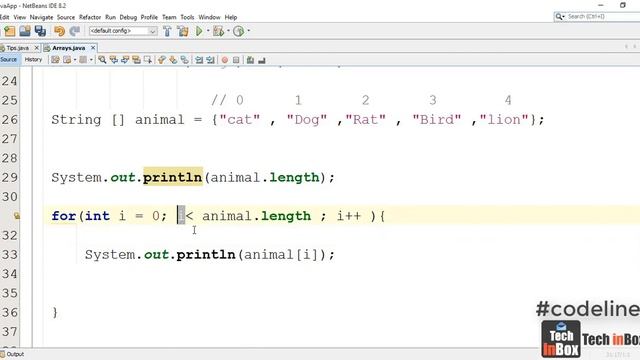Undo the last edit
The height and width of the screenshot is (360, 640).
tap(60, 31)
